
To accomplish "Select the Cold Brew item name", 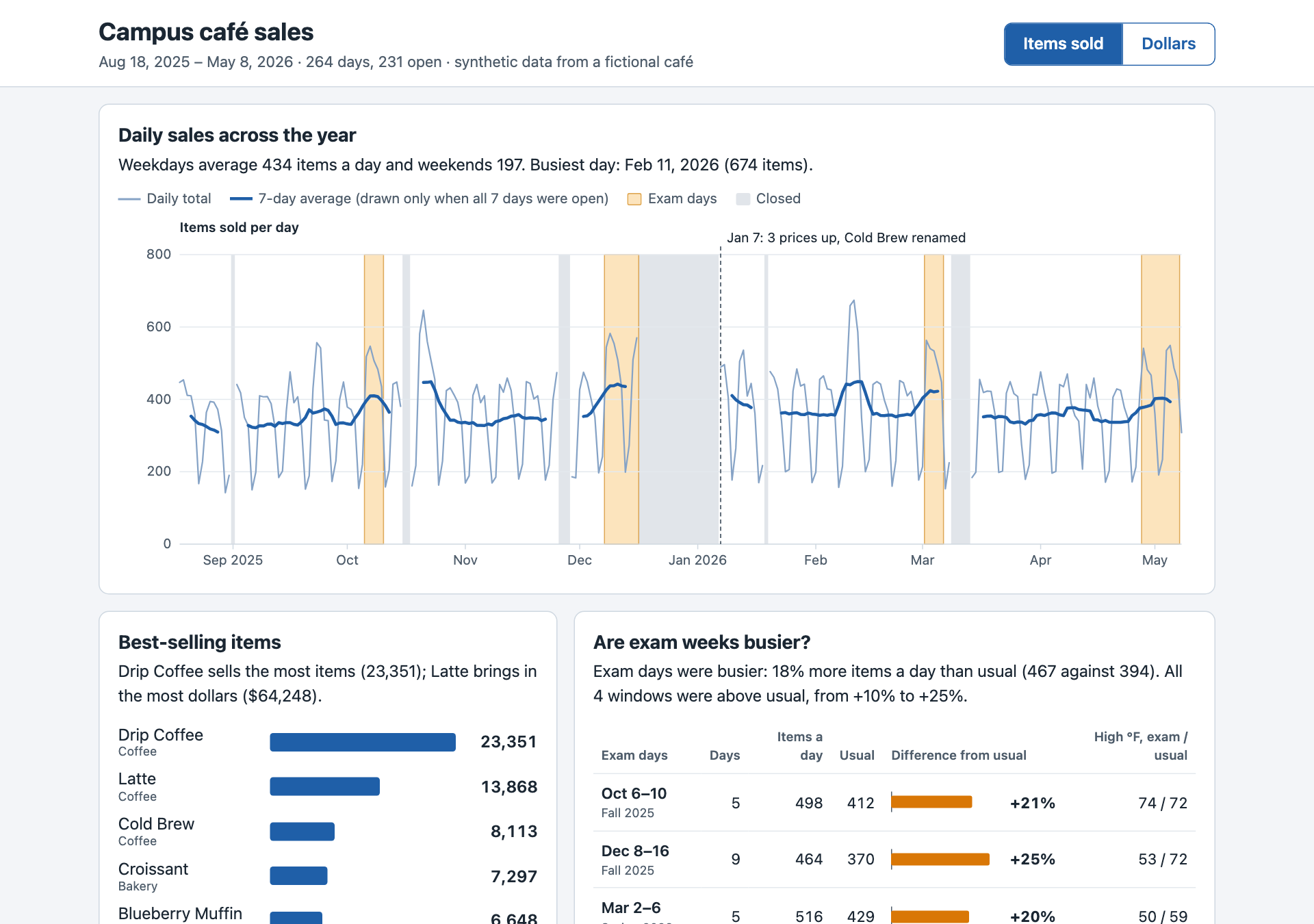I will 156,824.
